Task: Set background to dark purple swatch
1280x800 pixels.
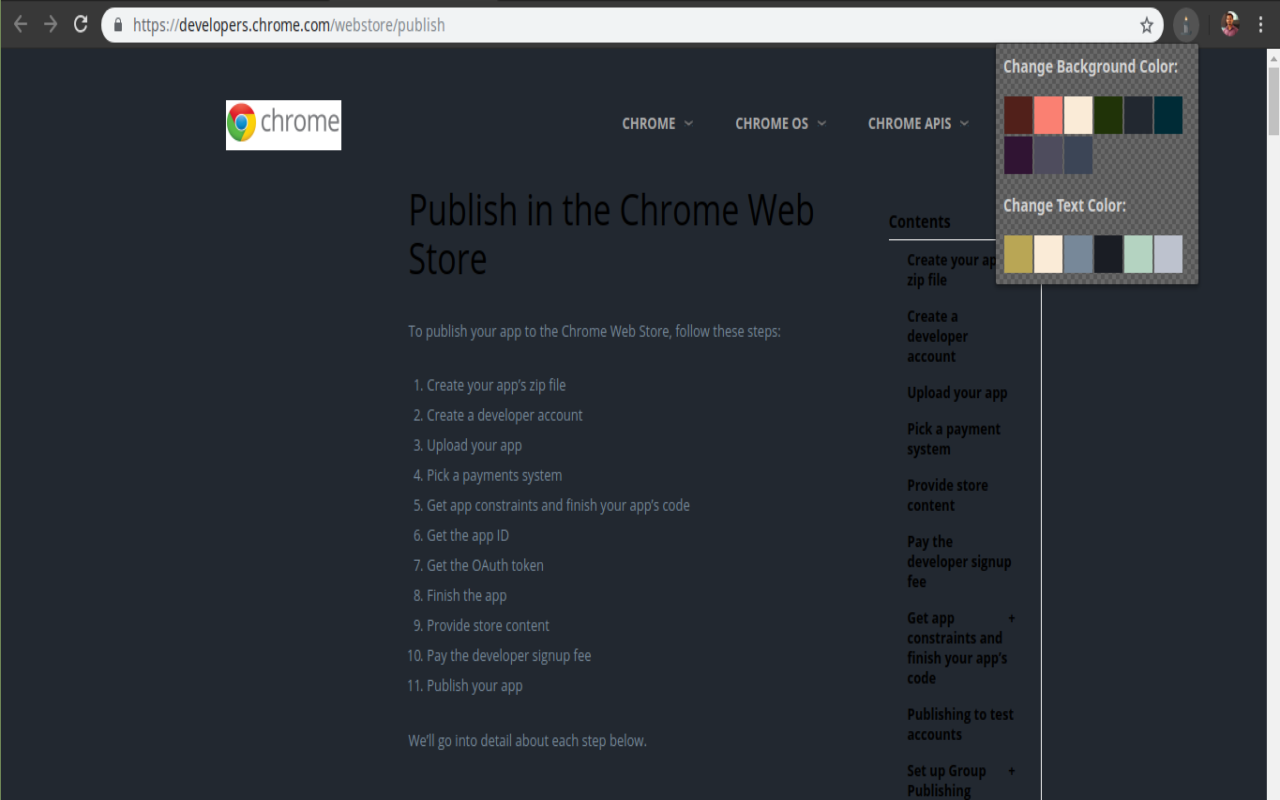Action: (x=1019, y=155)
